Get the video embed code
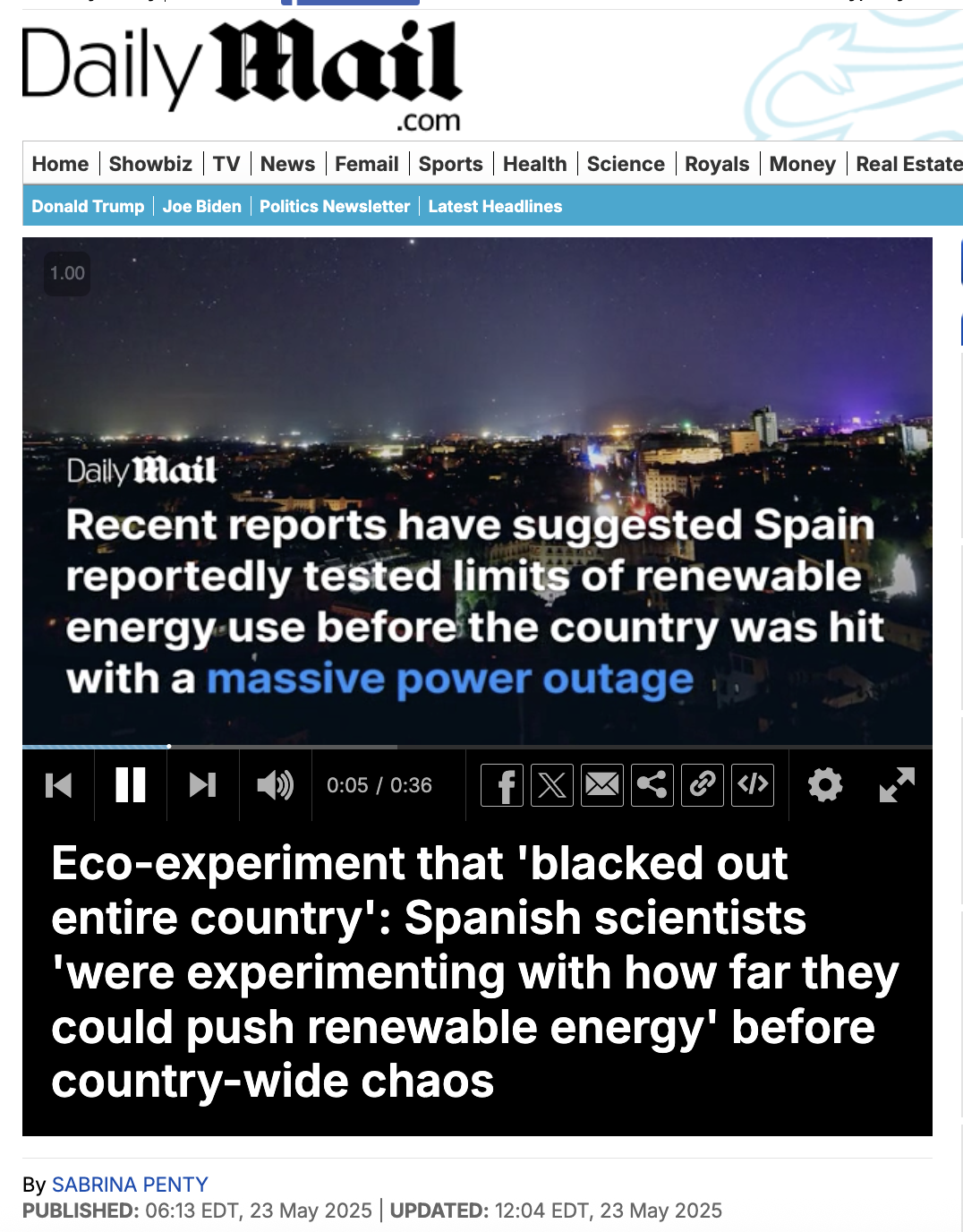This screenshot has height=1232, width=963. (x=753, y=786)
